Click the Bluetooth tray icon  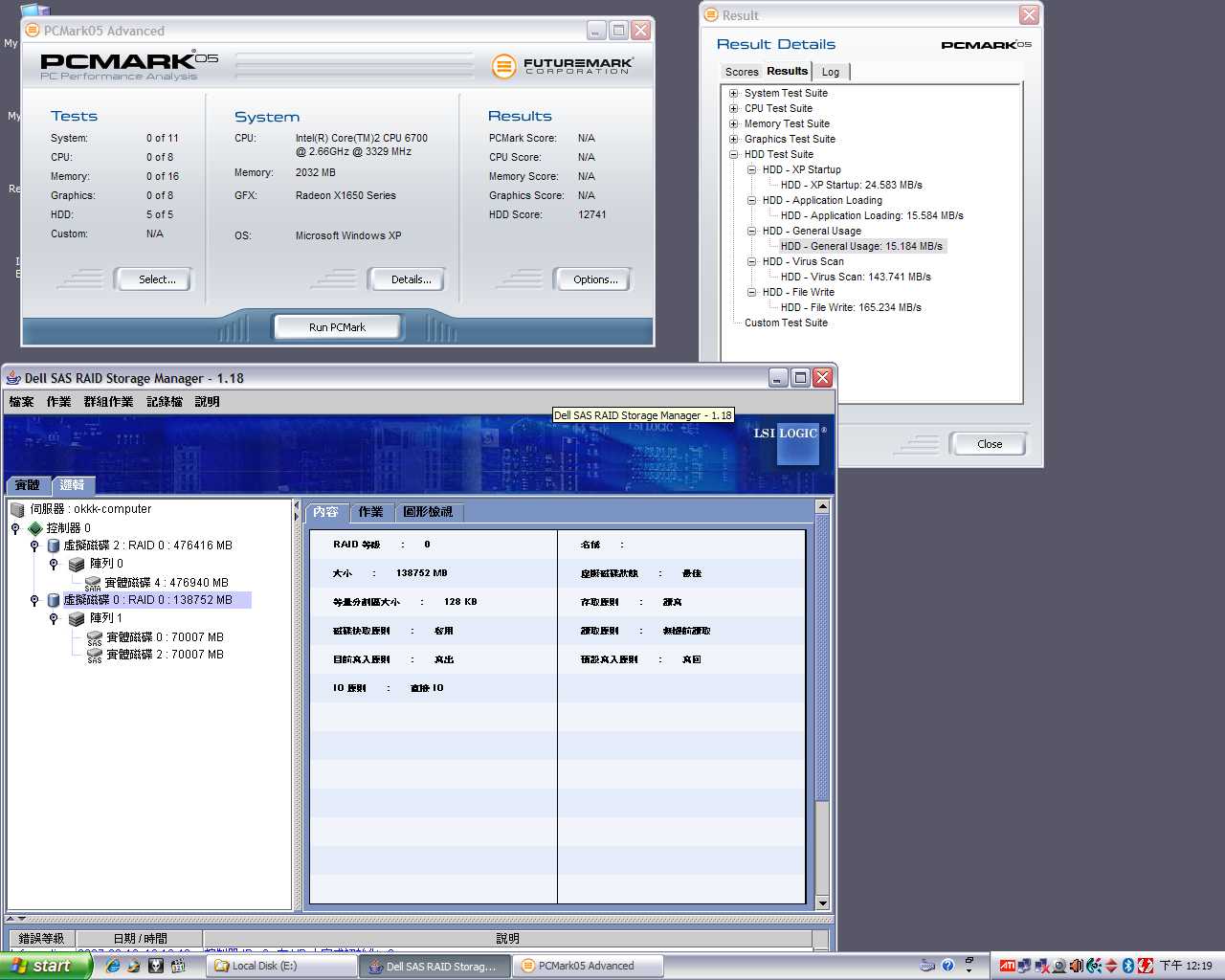coord(1128,966)
